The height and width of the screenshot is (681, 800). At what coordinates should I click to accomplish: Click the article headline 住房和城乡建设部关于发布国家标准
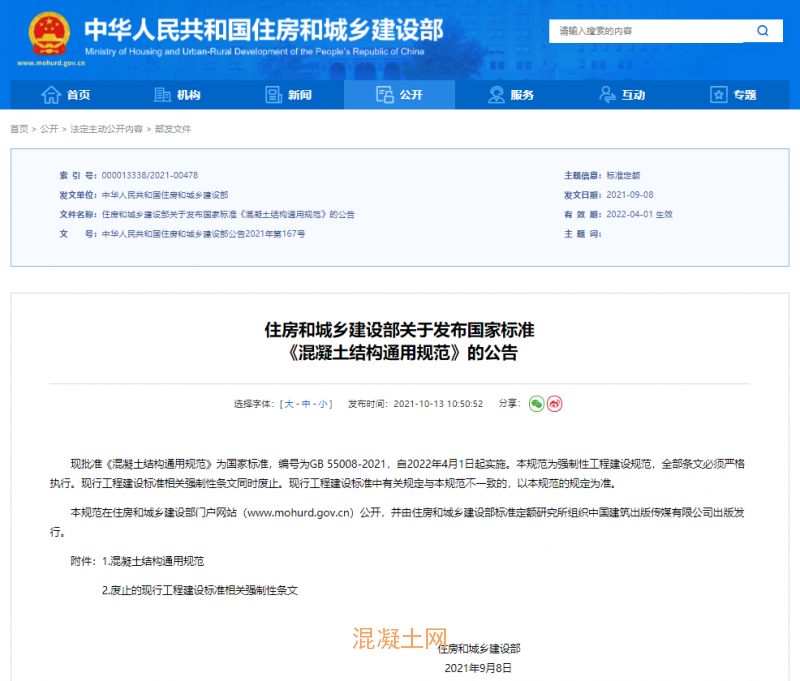click(399, 330)
